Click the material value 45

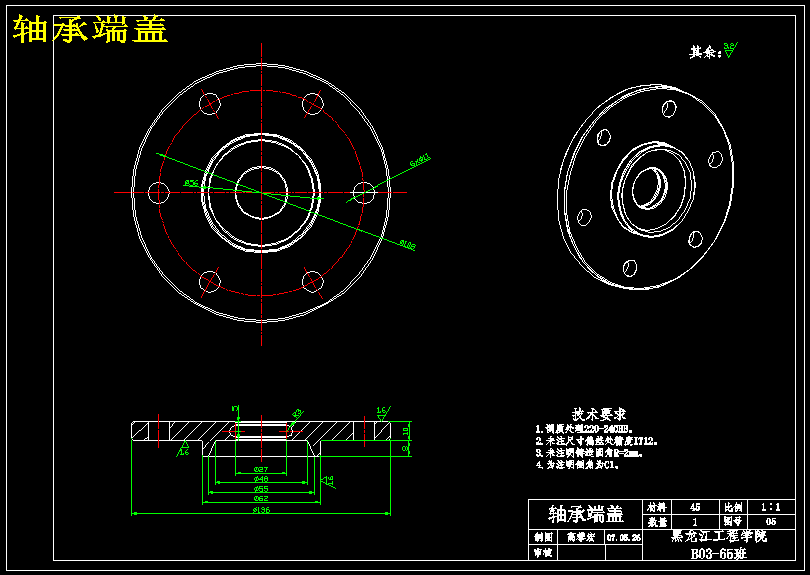coord(695,507)
